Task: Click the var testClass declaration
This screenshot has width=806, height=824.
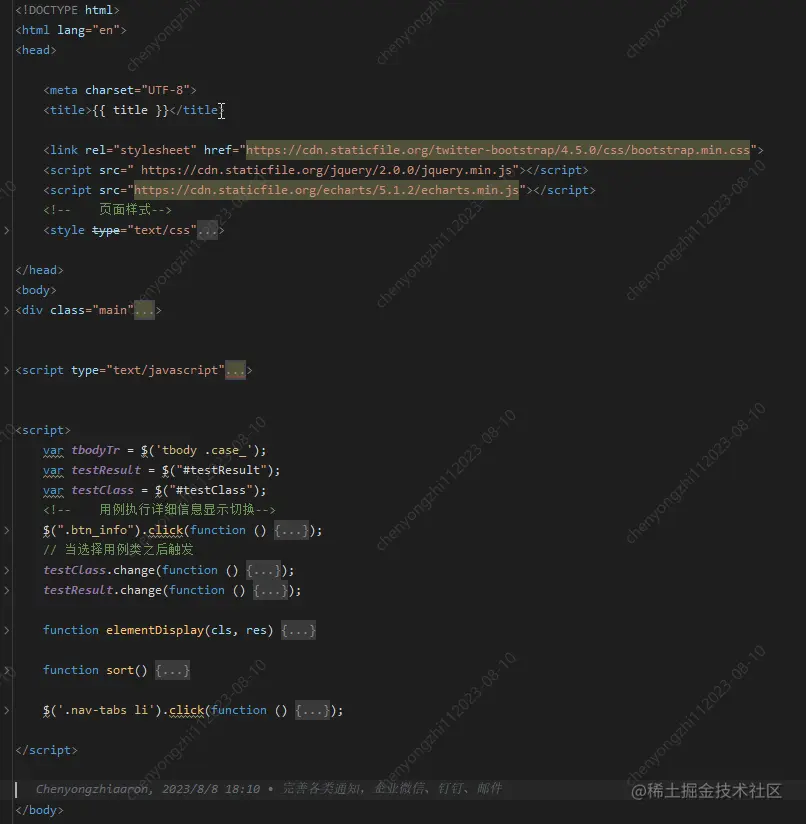Action: 154,490
